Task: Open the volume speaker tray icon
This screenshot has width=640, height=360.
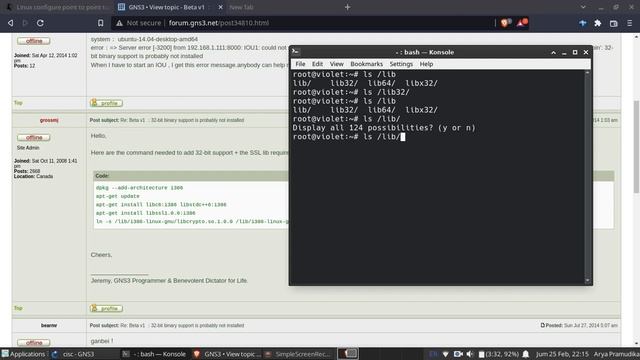Action: point(470,354)
